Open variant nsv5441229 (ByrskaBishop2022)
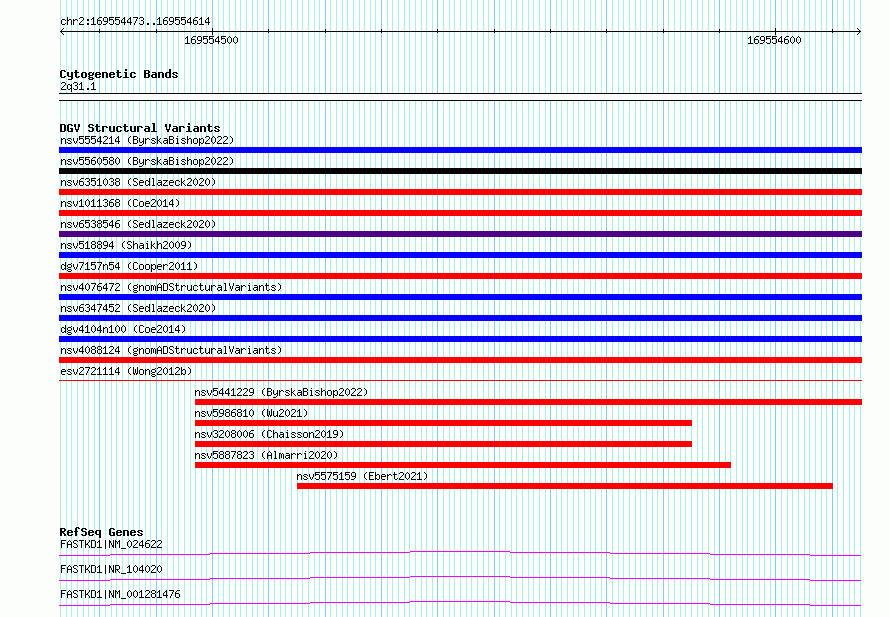890x617 pixels. click(281, 392)
